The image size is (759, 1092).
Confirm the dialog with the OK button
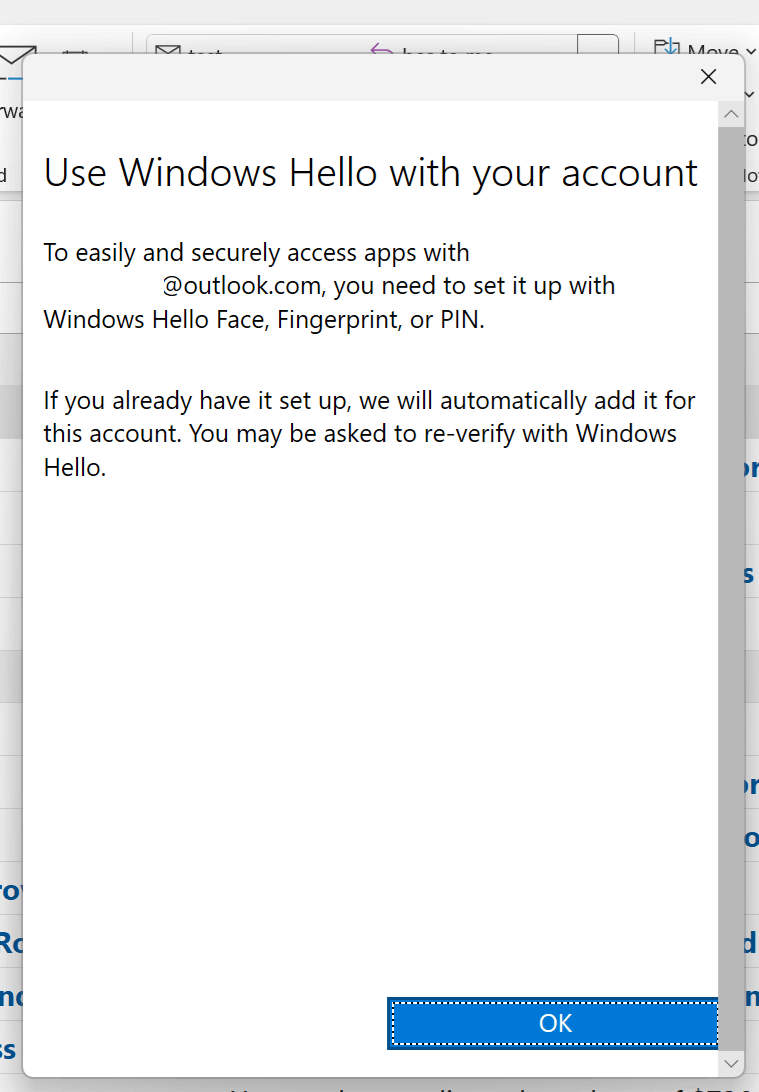(554, 1023)
